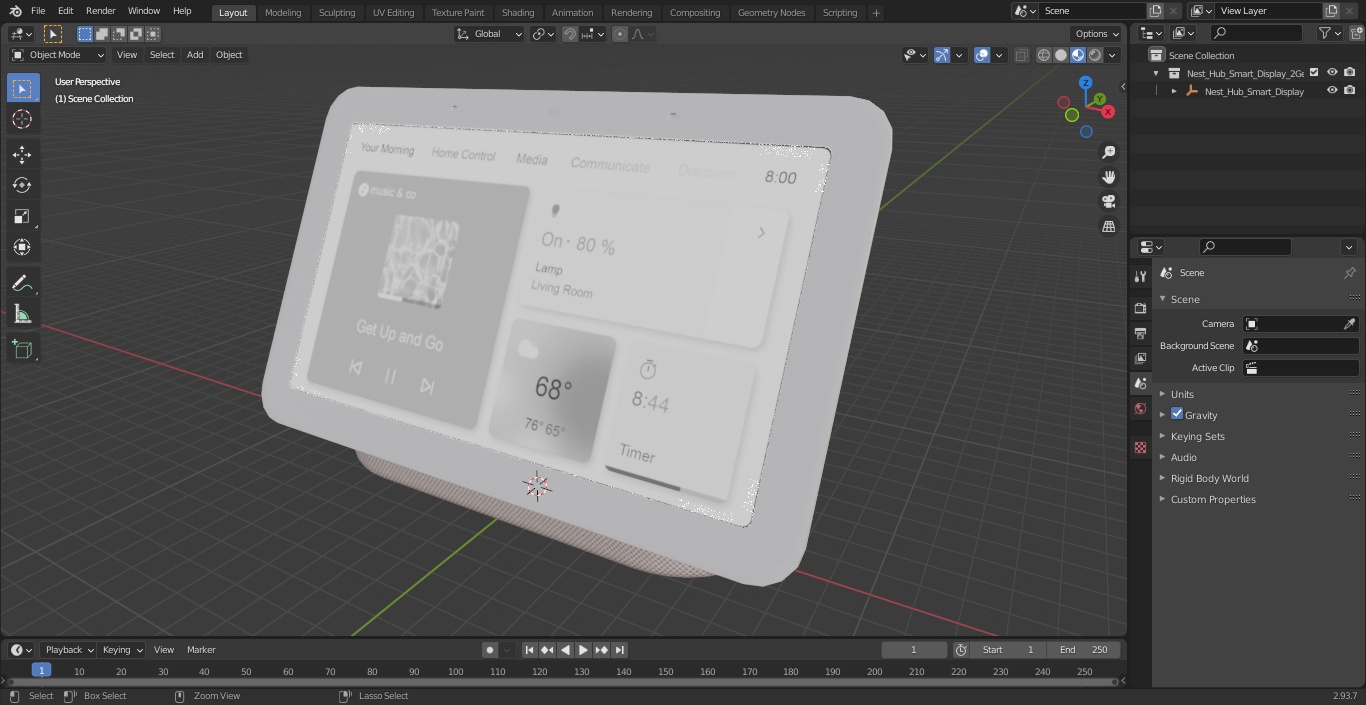
Task: Toggle the Gravity checkbox
Action: [1177, 414]
